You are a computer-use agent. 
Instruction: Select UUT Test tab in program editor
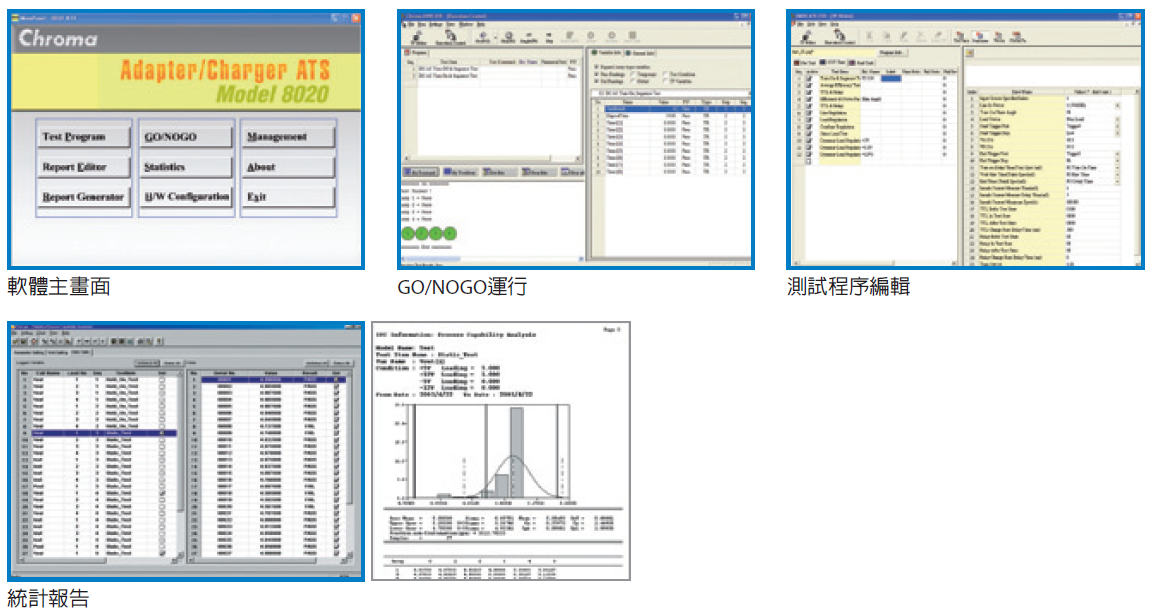click(832, 63)
